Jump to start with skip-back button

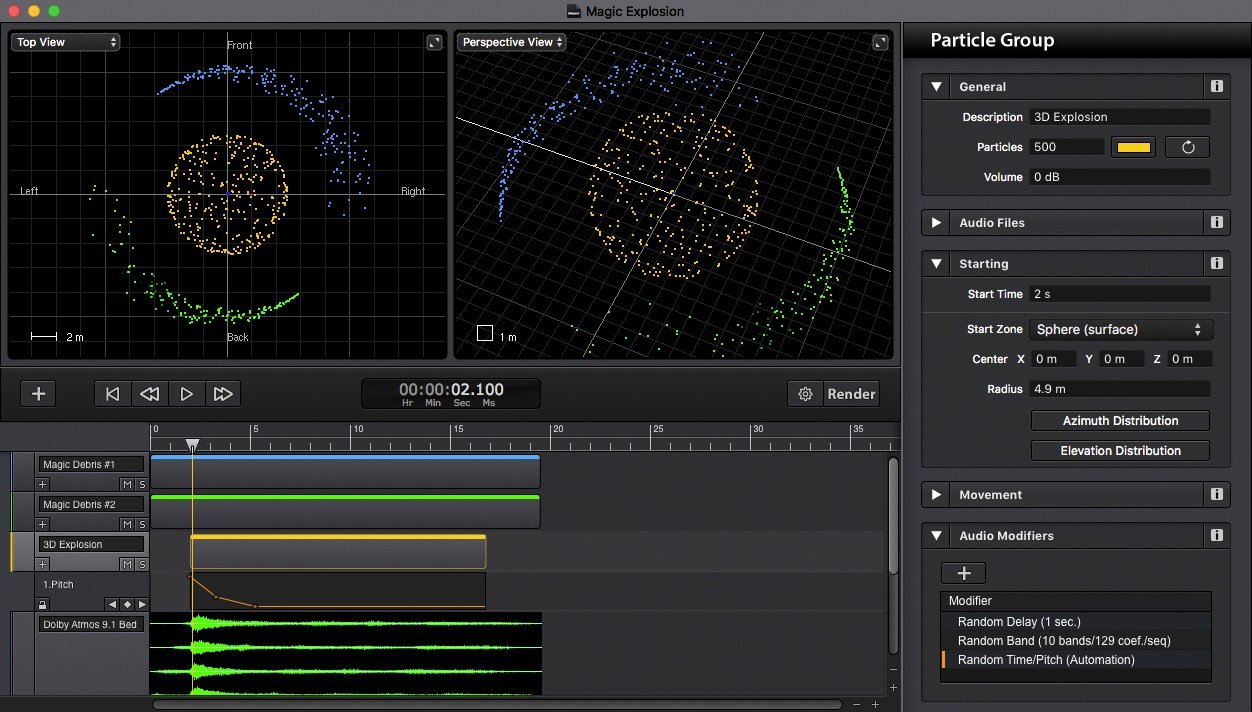[113, 394]
